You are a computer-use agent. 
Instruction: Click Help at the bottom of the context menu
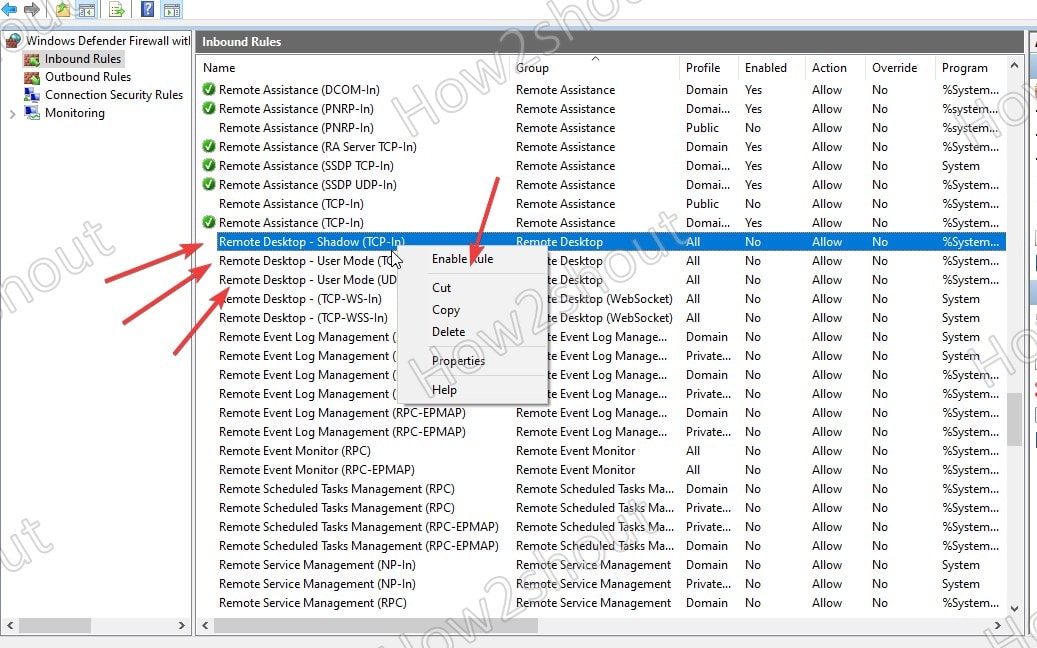(x=444, y=390)
